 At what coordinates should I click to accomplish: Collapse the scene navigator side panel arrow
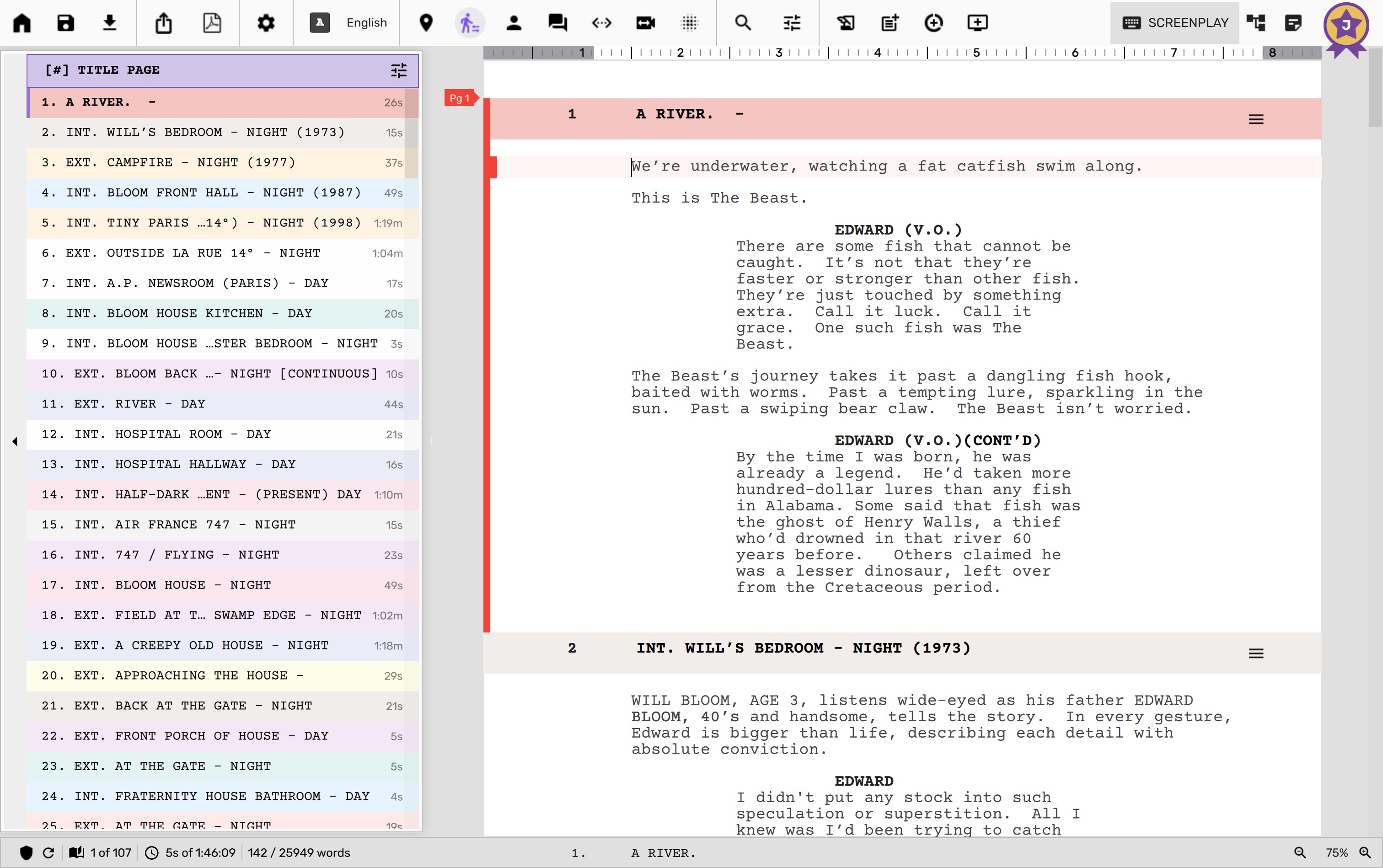pos(15,441)
